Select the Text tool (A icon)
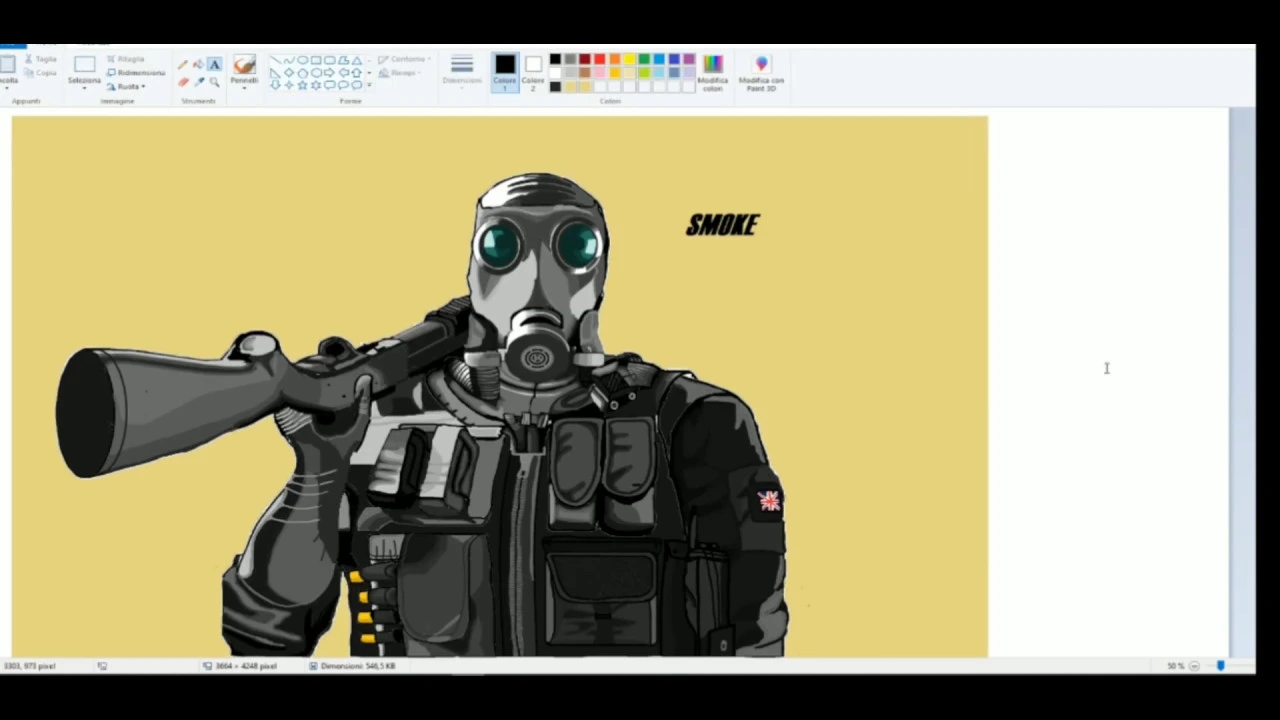 [x=214, y=65]
